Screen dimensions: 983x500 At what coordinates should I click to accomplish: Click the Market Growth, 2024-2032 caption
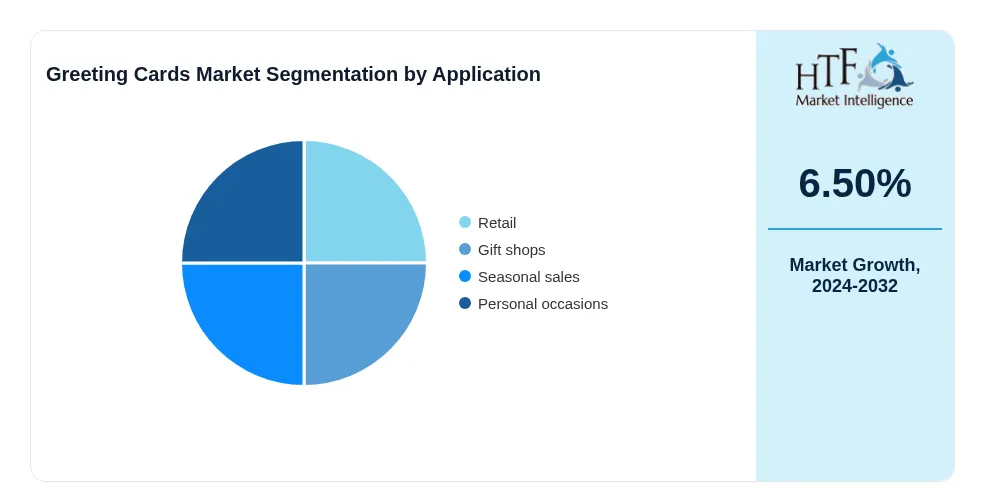(x=854, y=275)
